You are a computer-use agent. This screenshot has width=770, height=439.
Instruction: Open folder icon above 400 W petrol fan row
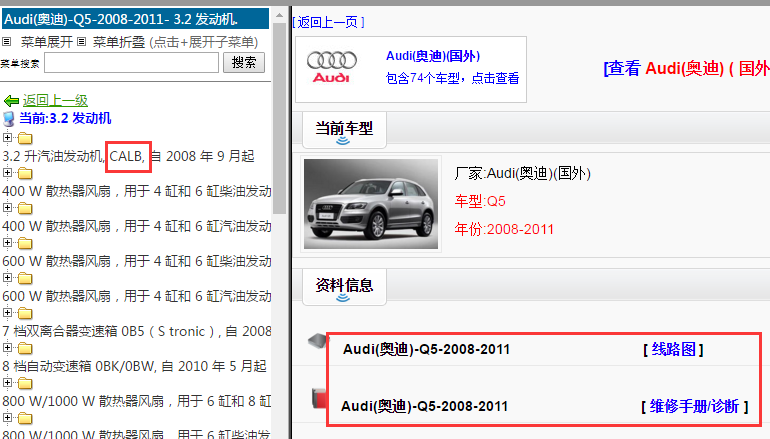pyautogui.click(x=25, y=208)
